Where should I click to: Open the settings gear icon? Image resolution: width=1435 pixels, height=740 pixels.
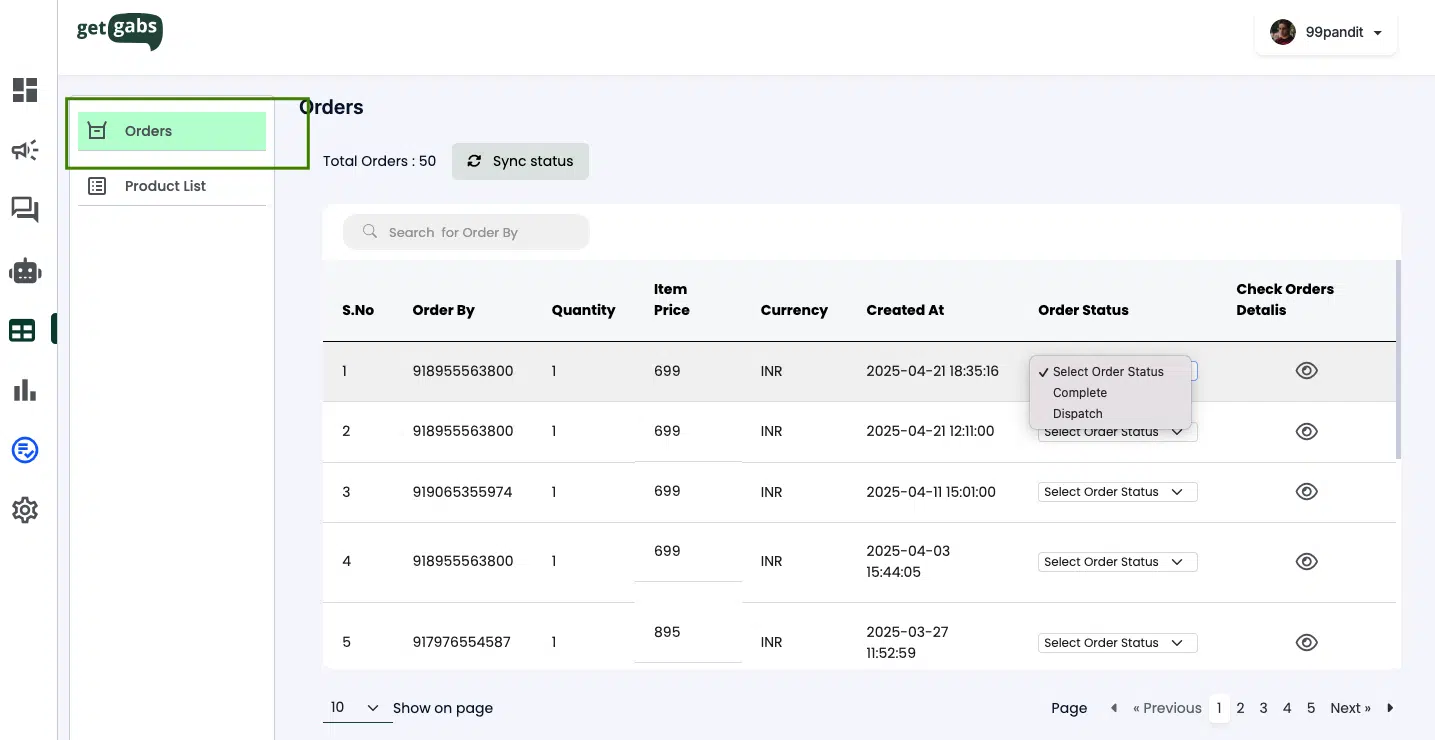point(25,510)
